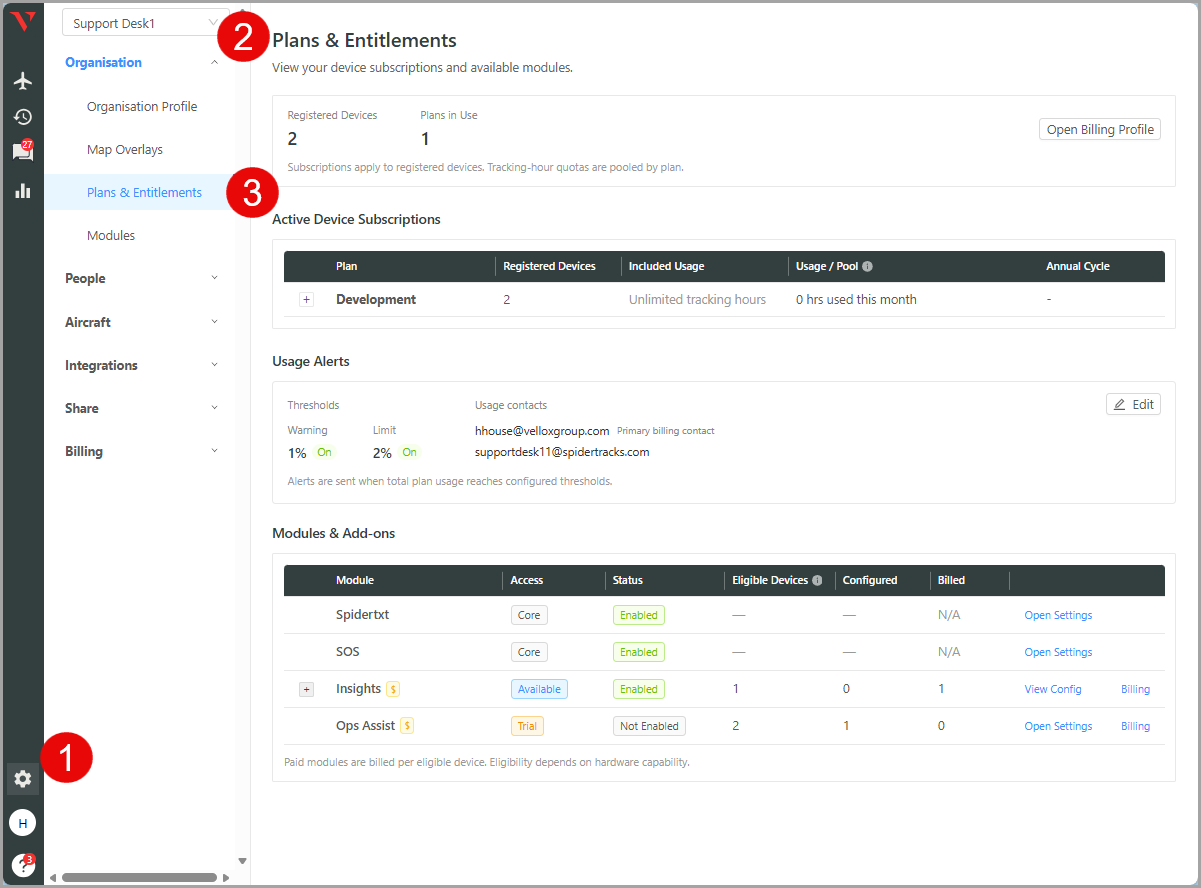The width and height of the screenshot is (1201, 888).
Task: Click the Configured column header
Action: click(x=870, y=580)
